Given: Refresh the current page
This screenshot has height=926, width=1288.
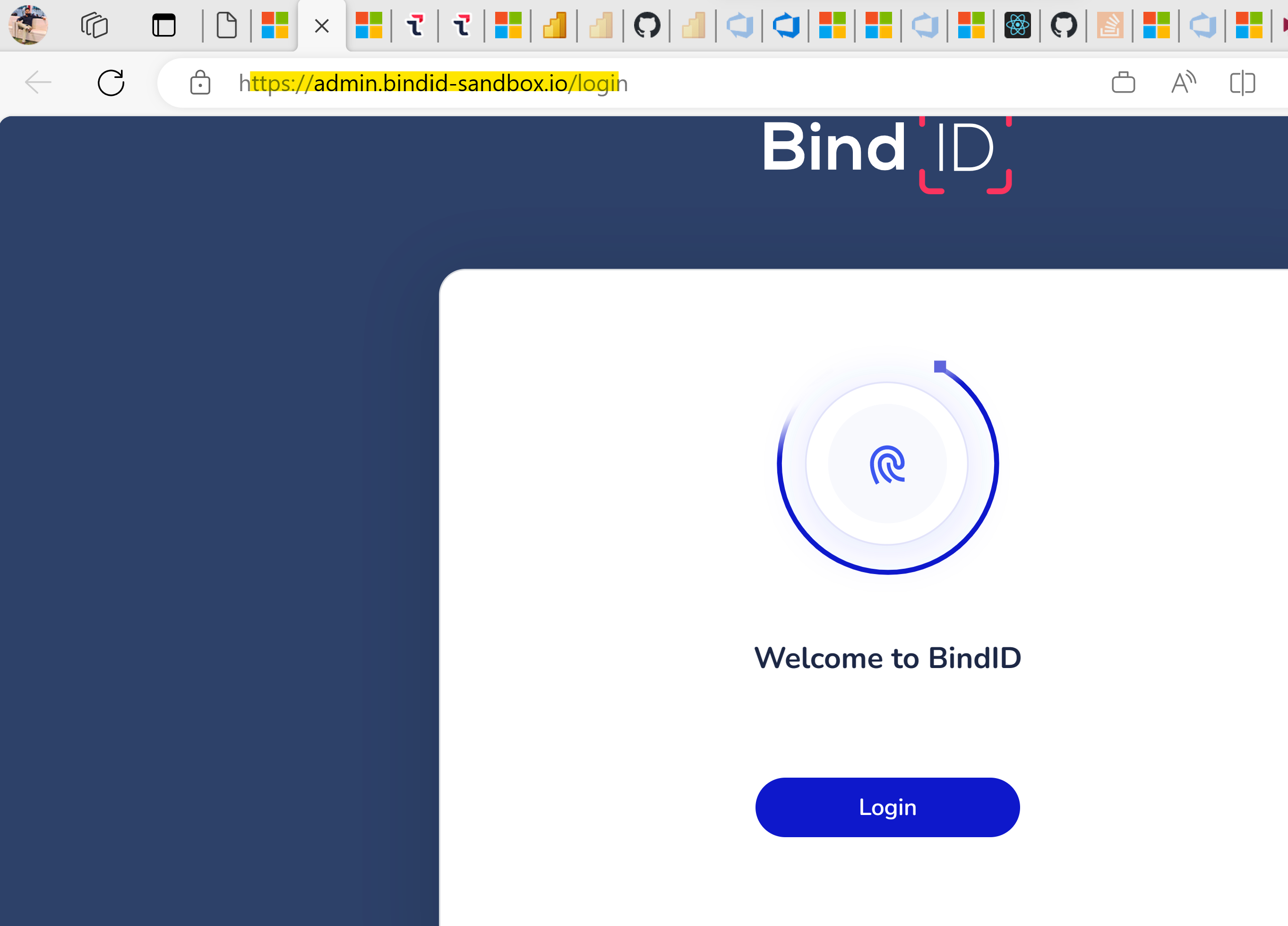Looking at the screenshot, I should [111, 83].
